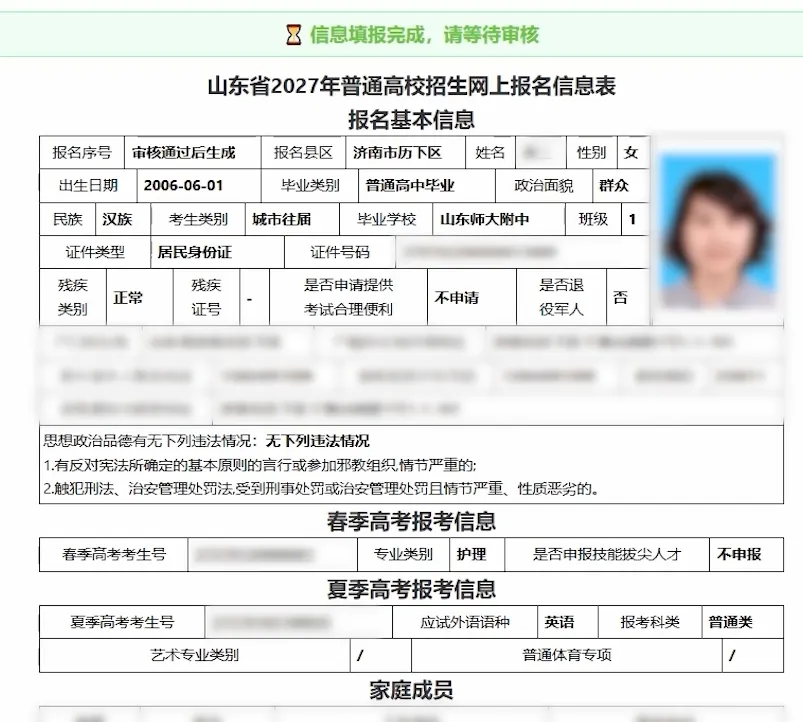Click the text 无下列违法情况
The image size is (803, 722).
(318, 441)
